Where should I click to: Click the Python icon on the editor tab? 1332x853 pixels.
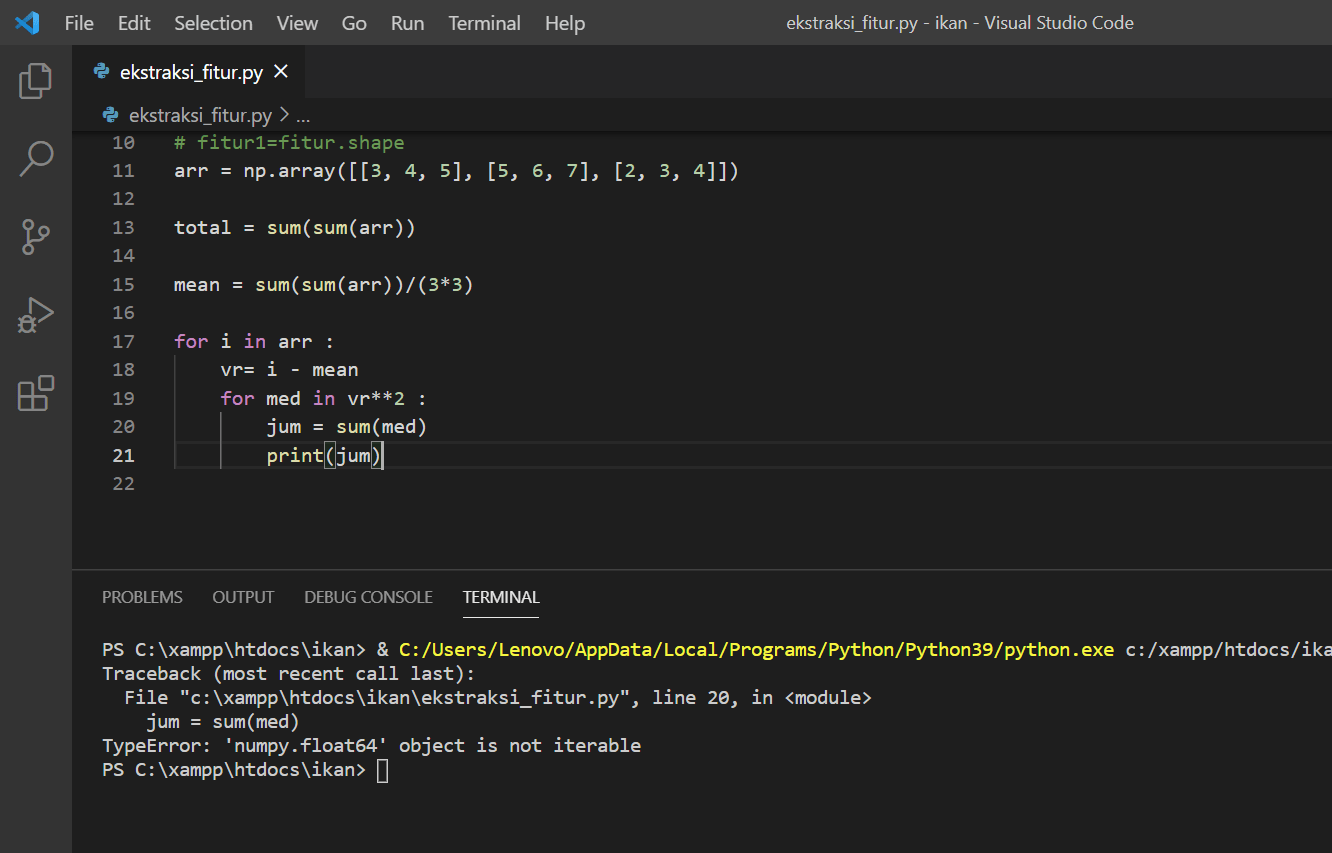tap(101, 71)
